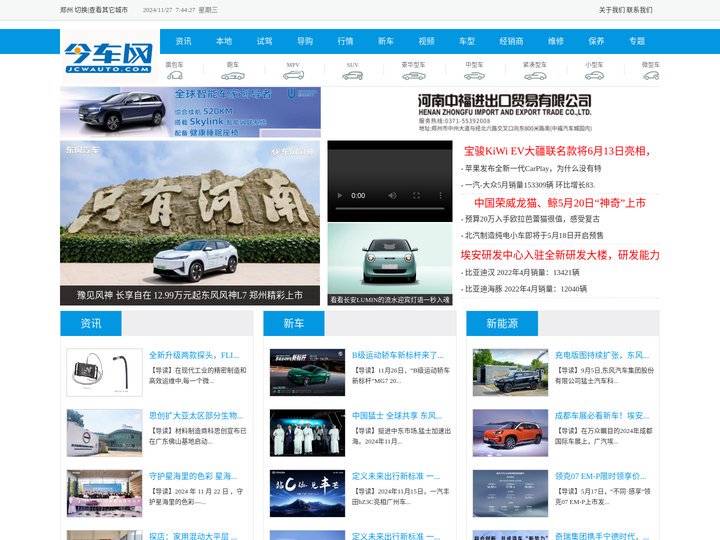
Task: Click the 今车网 JCWAUTO.COM logo
Action: click(108, 57)
